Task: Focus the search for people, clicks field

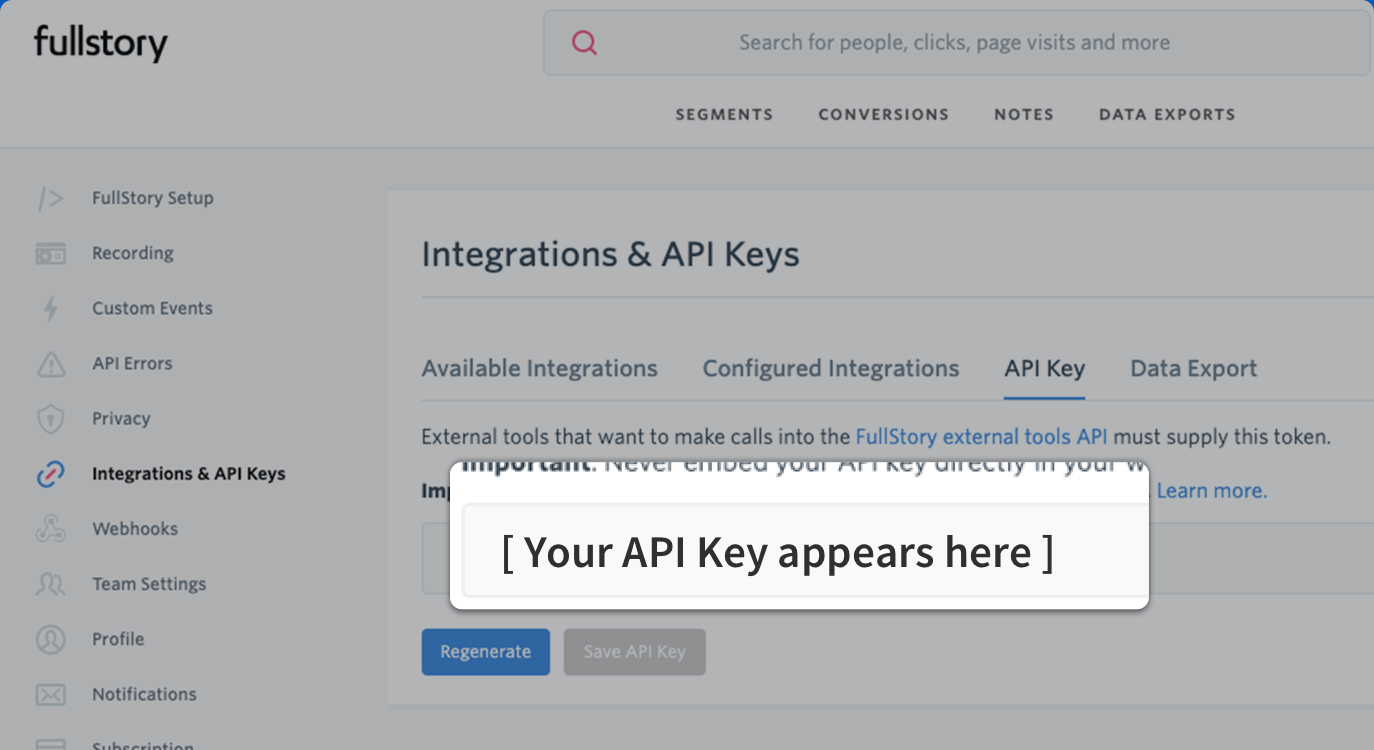Action: coord(956,43)
